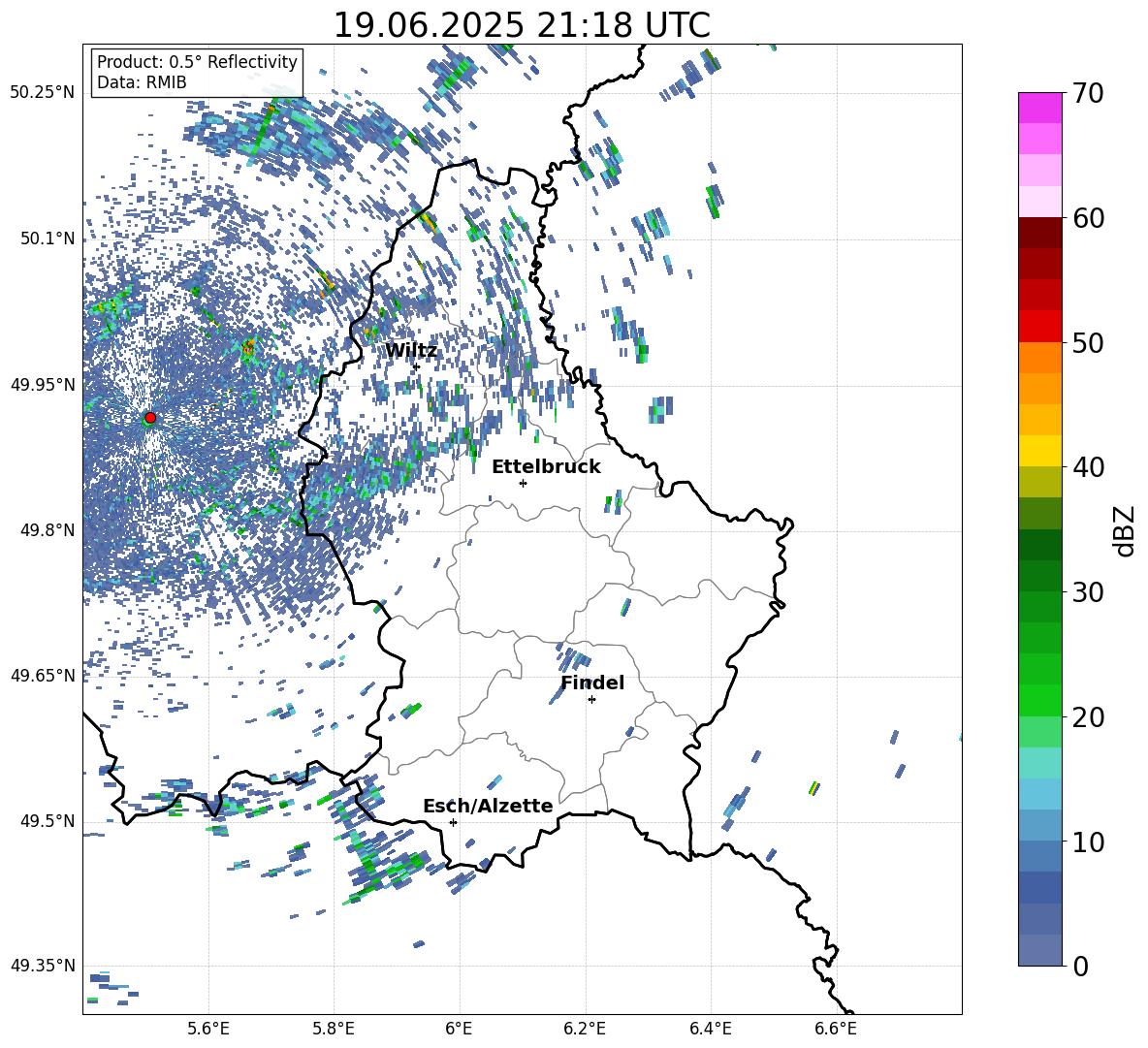Image resolution: width=1148 pixels, height=1048 pixels.
Task: Click the red radar site marker
Action: (x=150, y=418)
